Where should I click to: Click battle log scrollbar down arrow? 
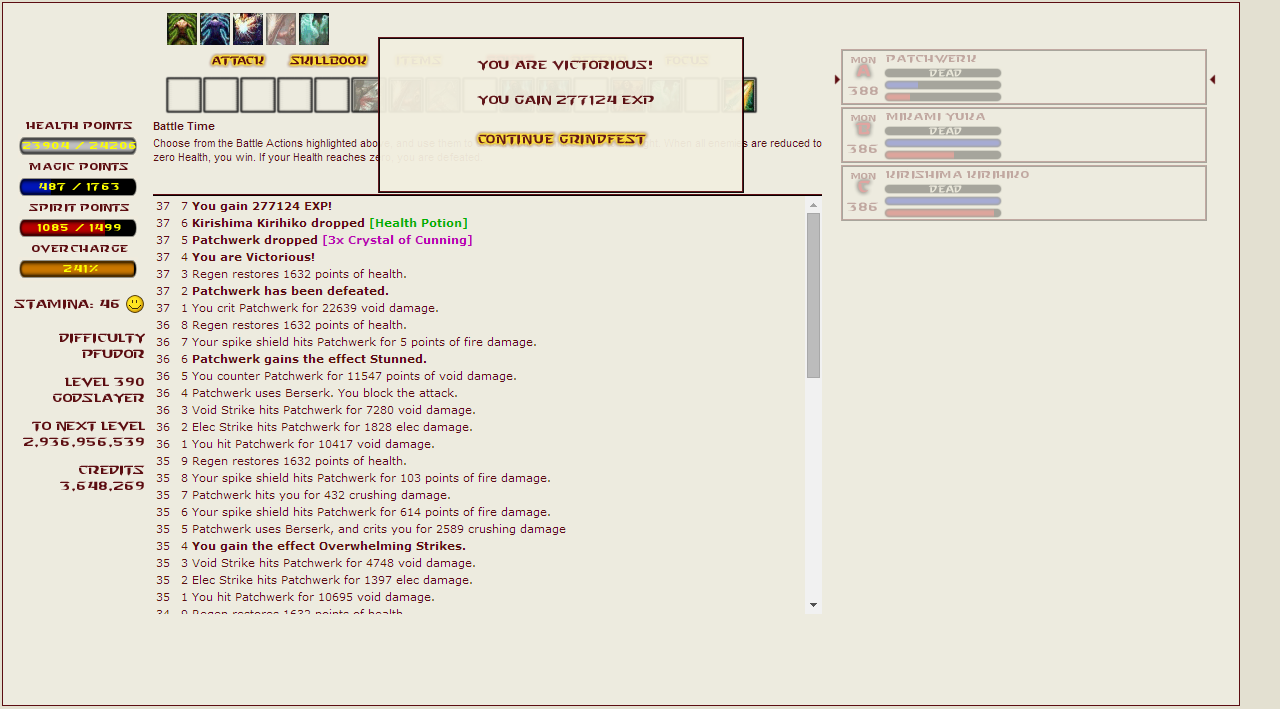[x=813, y=605]
